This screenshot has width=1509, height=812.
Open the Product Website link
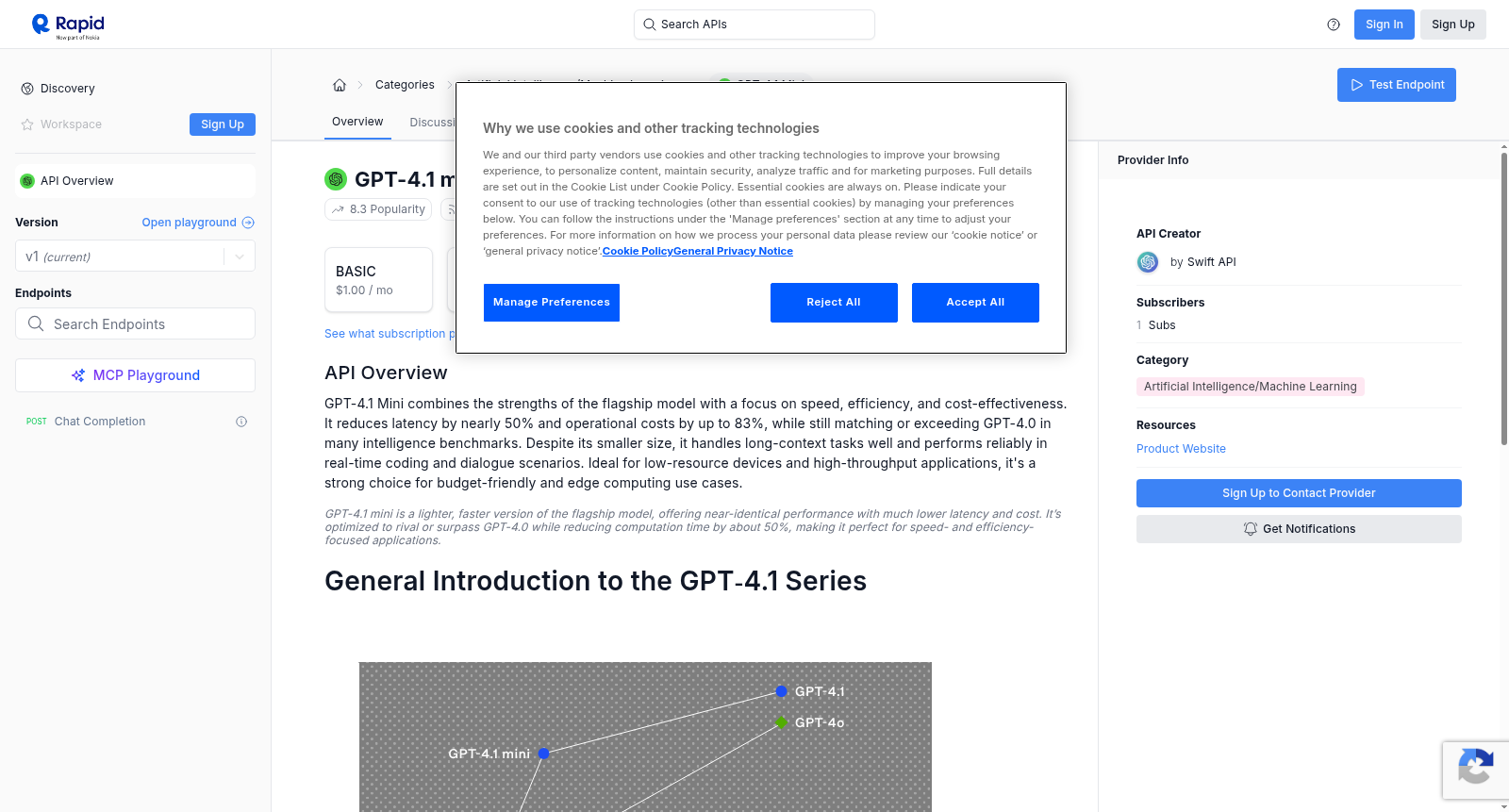(x=1181, y=449)
